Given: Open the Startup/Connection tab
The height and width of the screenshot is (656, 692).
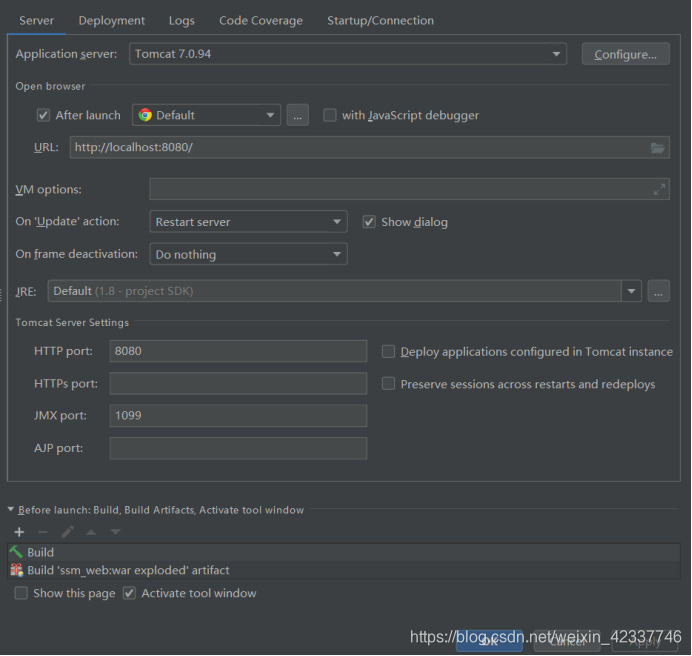Looking at the screenshot, I should (x=380, y=21).
